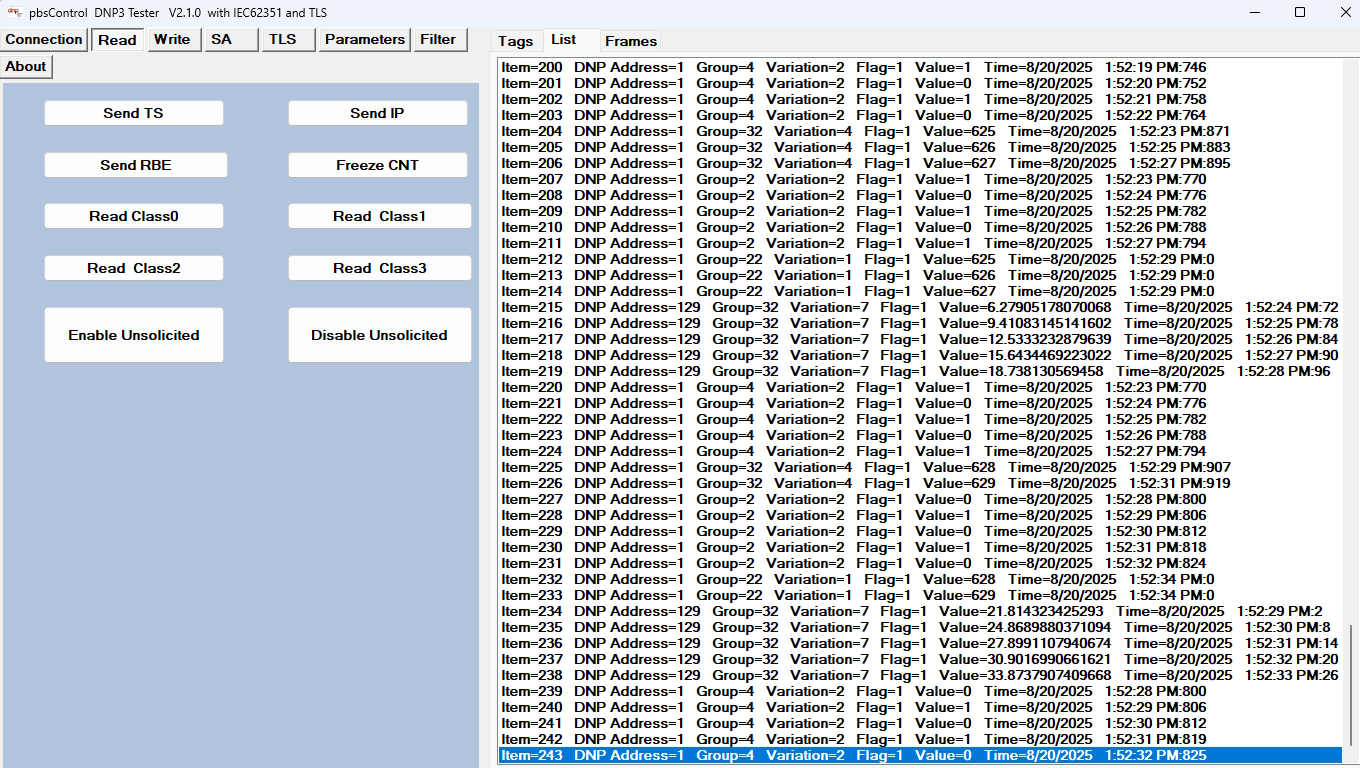Read Class0 data points
The image size is (1360, 768).
point(133,215)
